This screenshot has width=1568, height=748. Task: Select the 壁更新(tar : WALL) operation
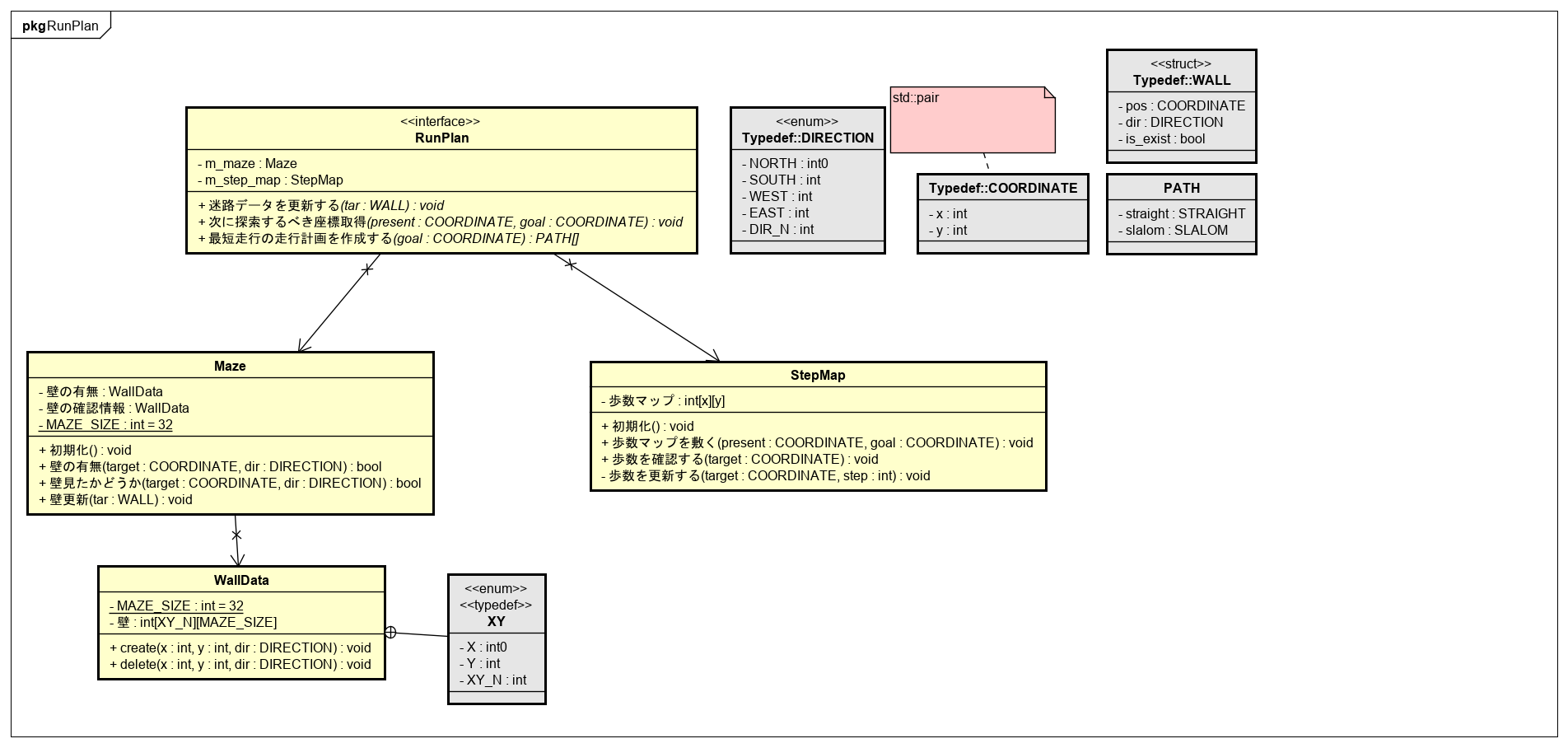point(115,499)
